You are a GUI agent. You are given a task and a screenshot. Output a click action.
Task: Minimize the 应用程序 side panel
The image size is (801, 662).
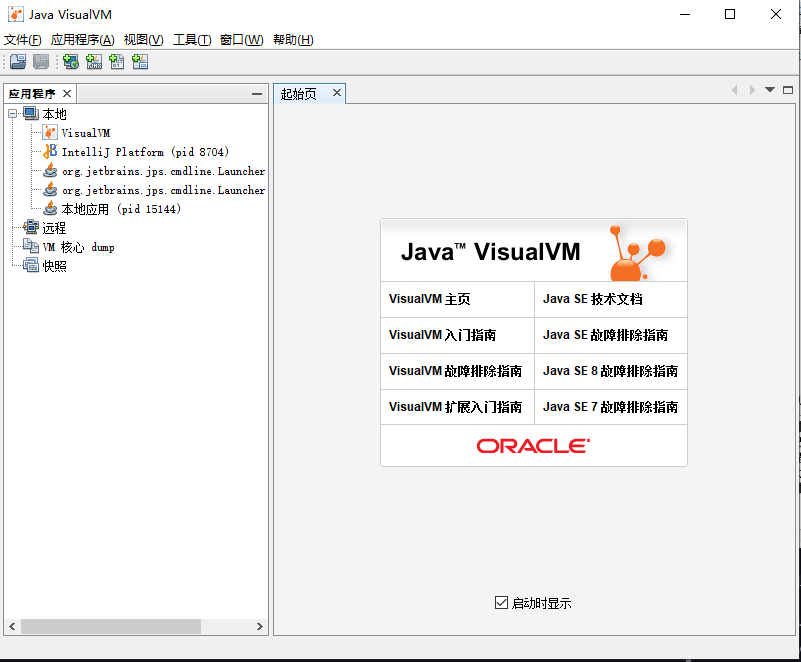tap(257, 94)
